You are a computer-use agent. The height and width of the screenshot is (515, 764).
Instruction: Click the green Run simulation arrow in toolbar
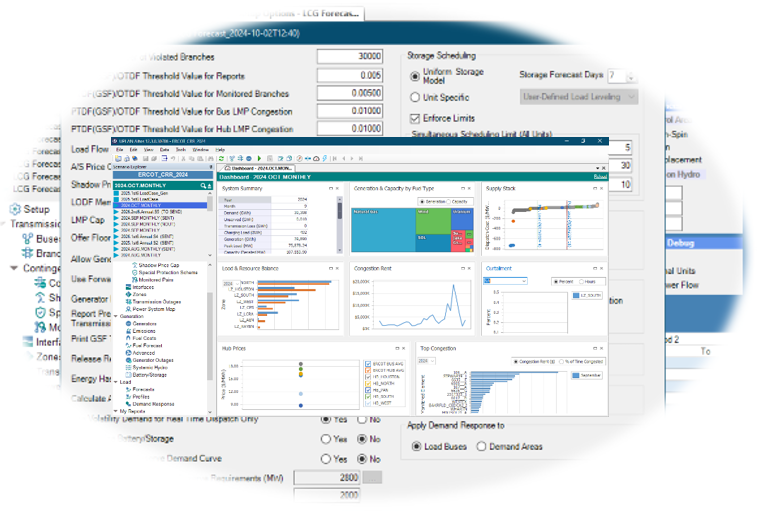coord(259,158)
